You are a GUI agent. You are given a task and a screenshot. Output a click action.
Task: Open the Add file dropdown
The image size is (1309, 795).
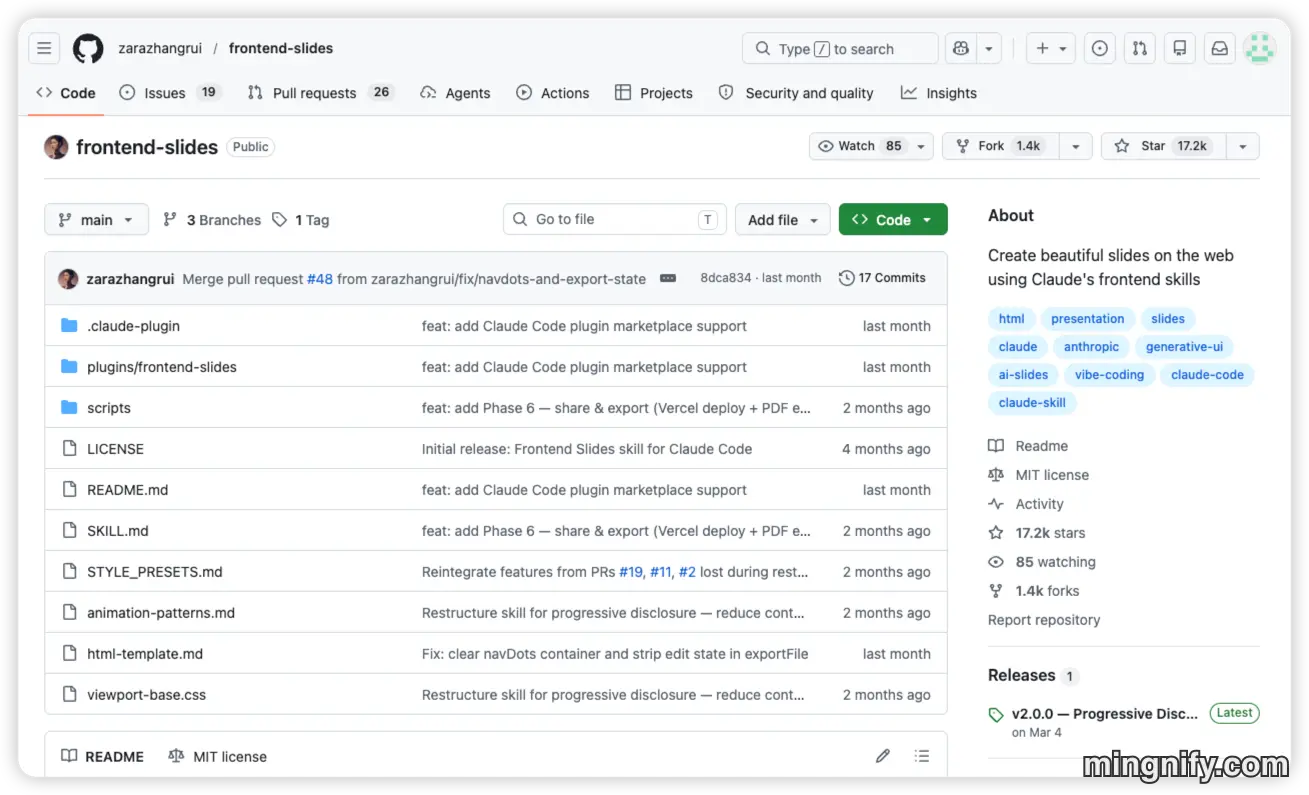[783, 220]
